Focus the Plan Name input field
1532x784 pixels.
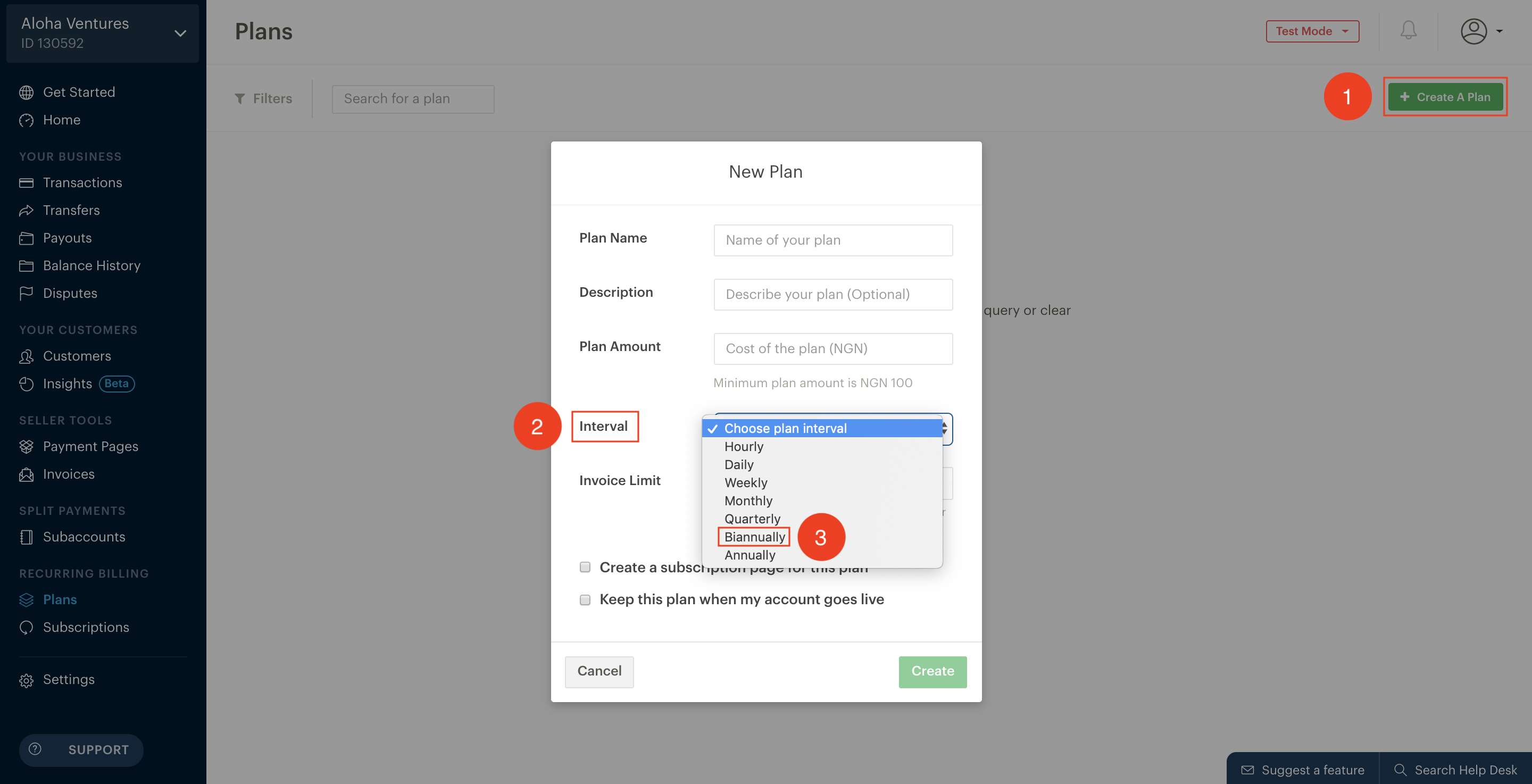coord(832,240)
